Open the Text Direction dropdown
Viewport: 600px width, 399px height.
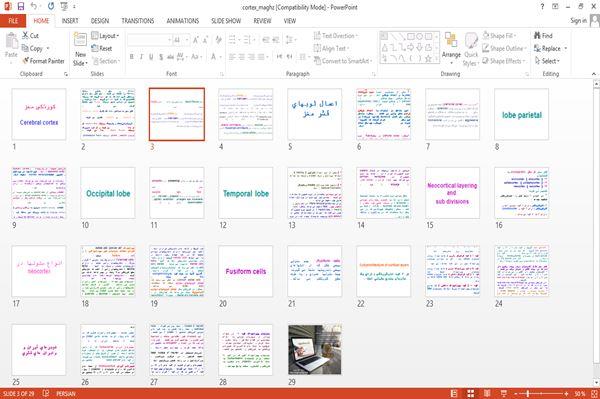coord(336,36)
